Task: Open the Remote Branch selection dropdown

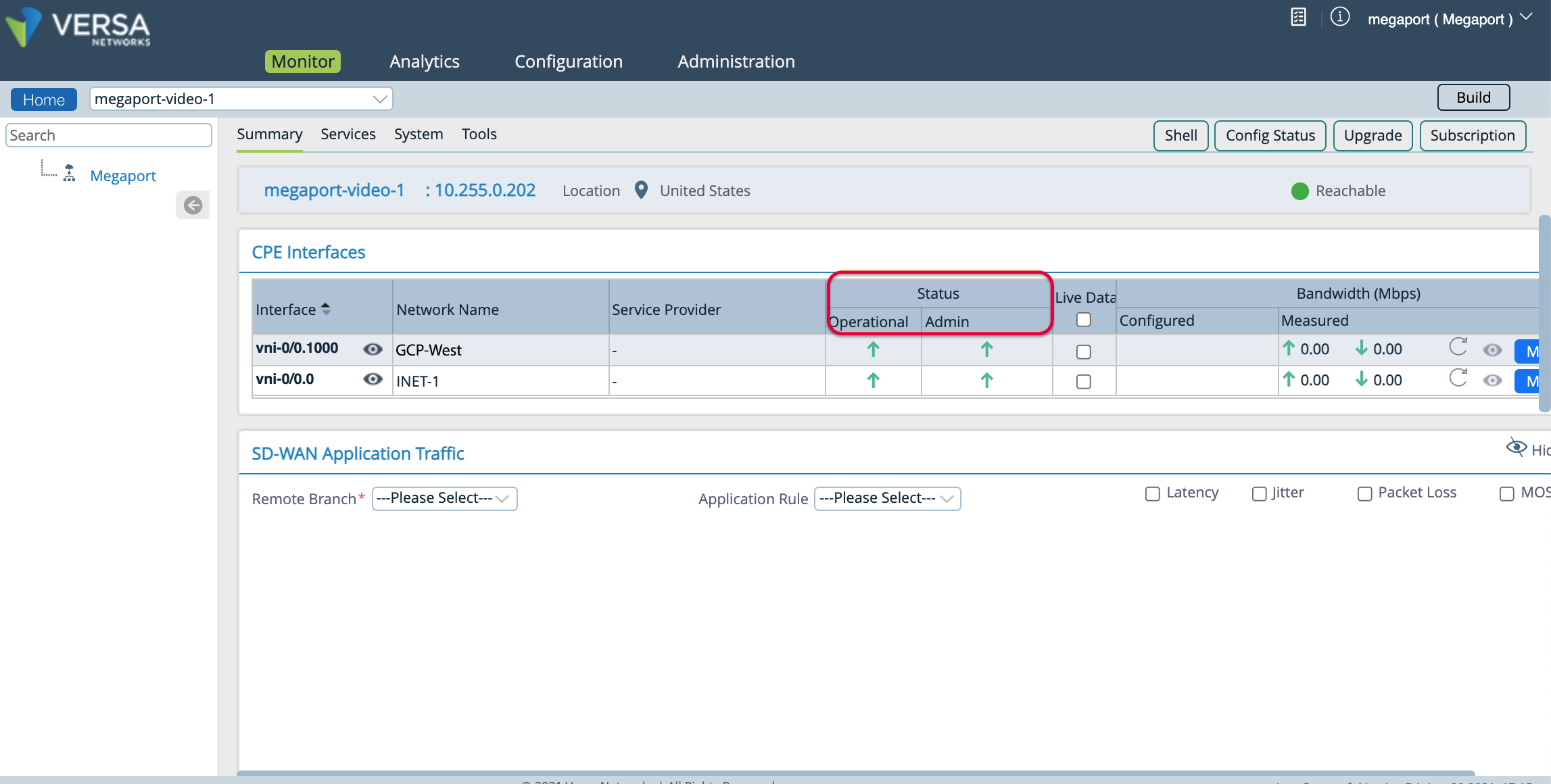Action: (444, 498)
